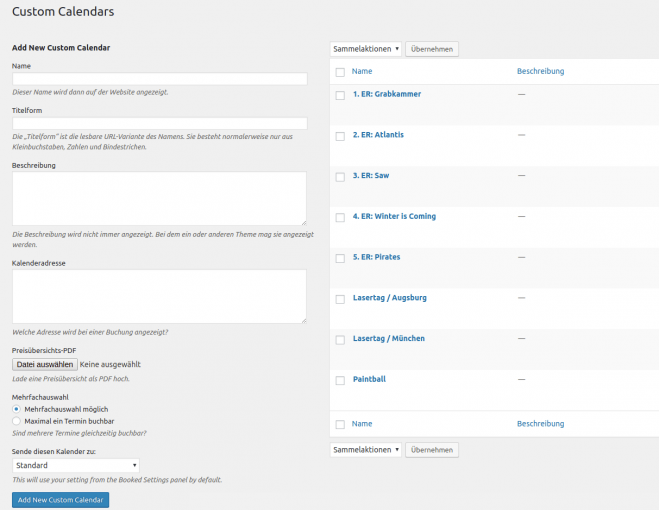Check the box next to 1. ER: Grabkammer
The height and width of the screenshot is (510, 659).
[340, 95]
